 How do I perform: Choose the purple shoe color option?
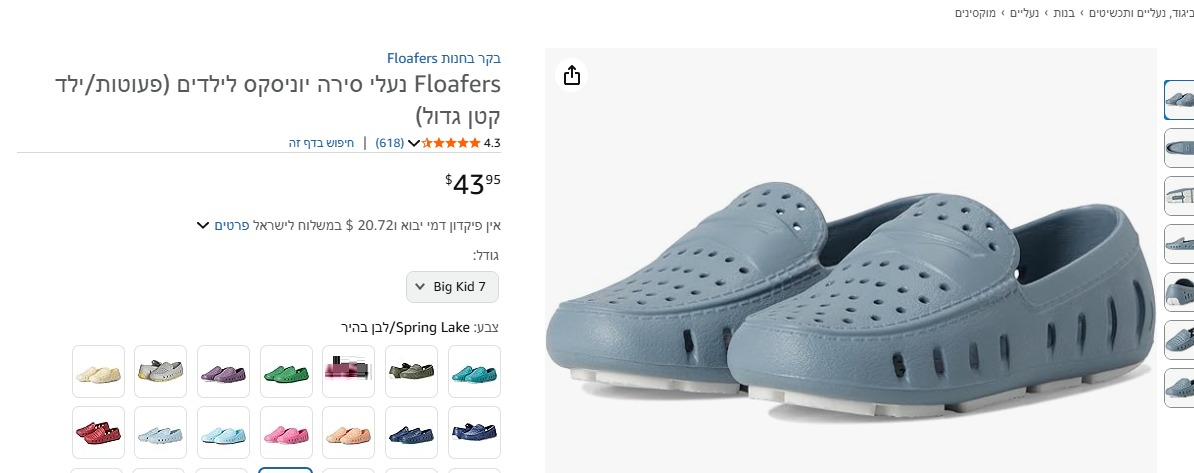point(223,372)
